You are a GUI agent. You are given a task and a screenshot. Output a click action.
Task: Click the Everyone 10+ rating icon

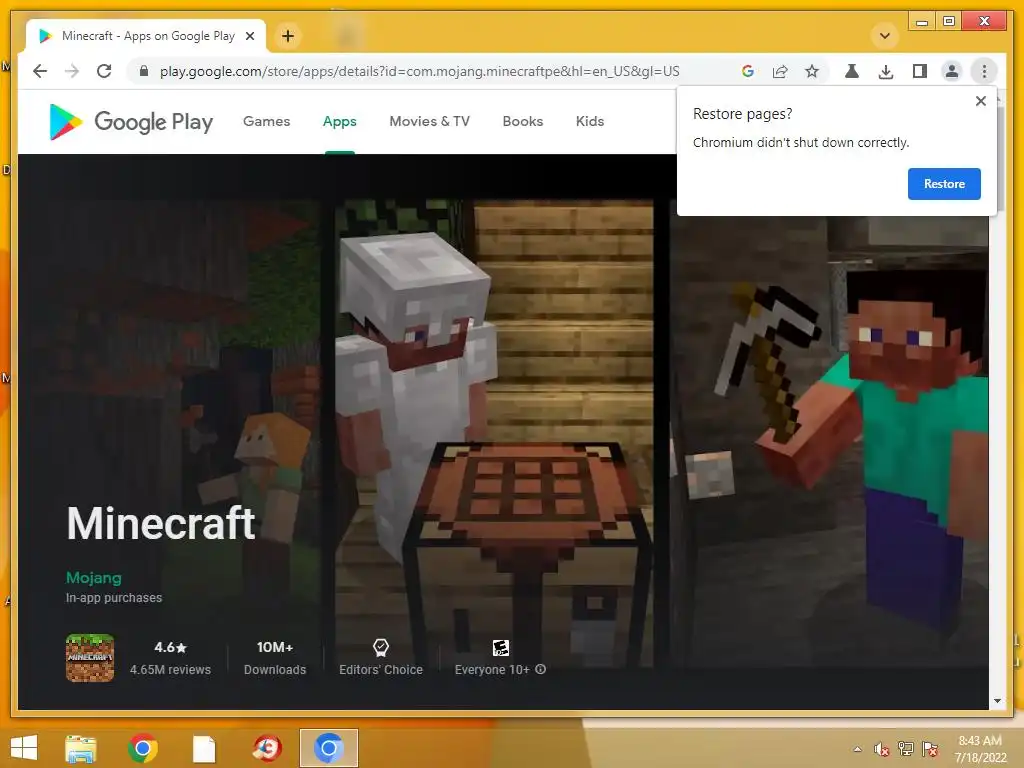click(x=501, y=648)
